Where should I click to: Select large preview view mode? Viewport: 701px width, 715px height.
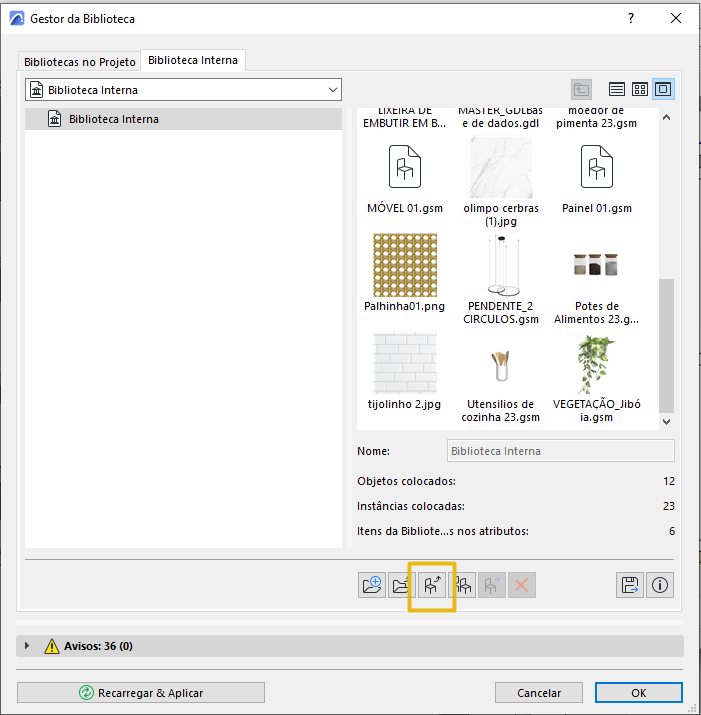point(663,89)
